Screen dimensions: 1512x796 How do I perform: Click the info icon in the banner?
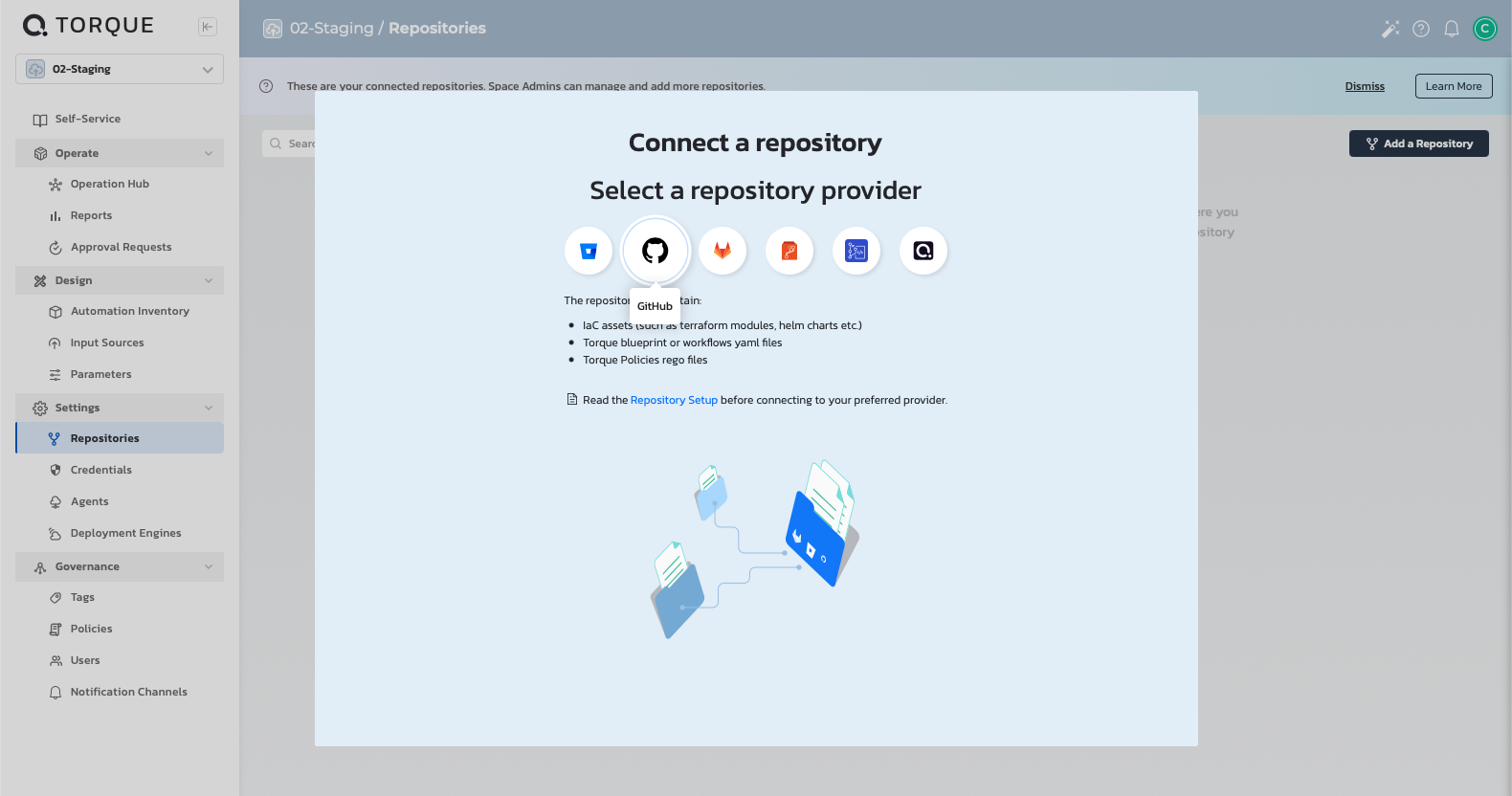(x=266, y=86)
